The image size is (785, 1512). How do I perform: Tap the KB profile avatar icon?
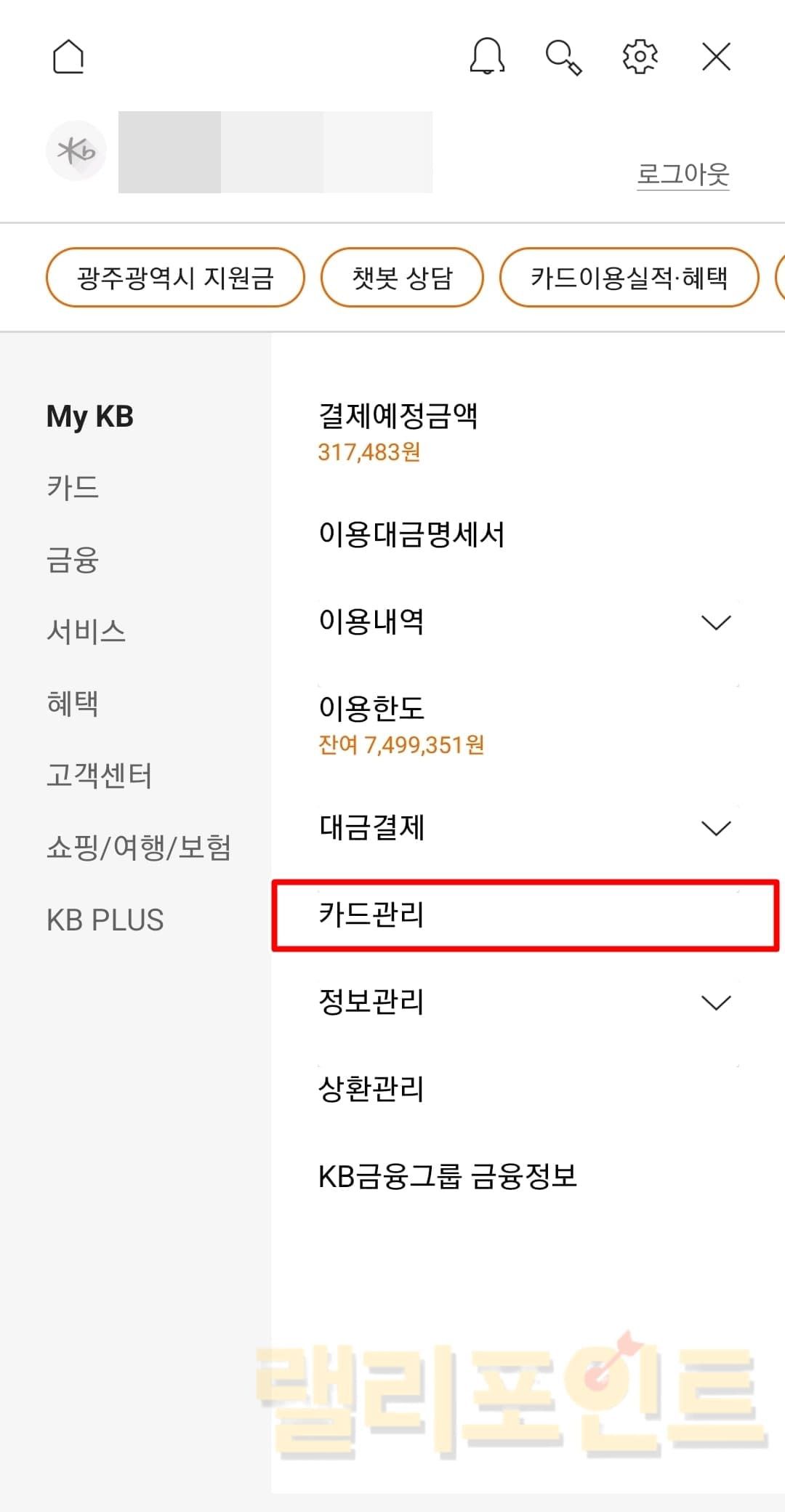(76, 151)
